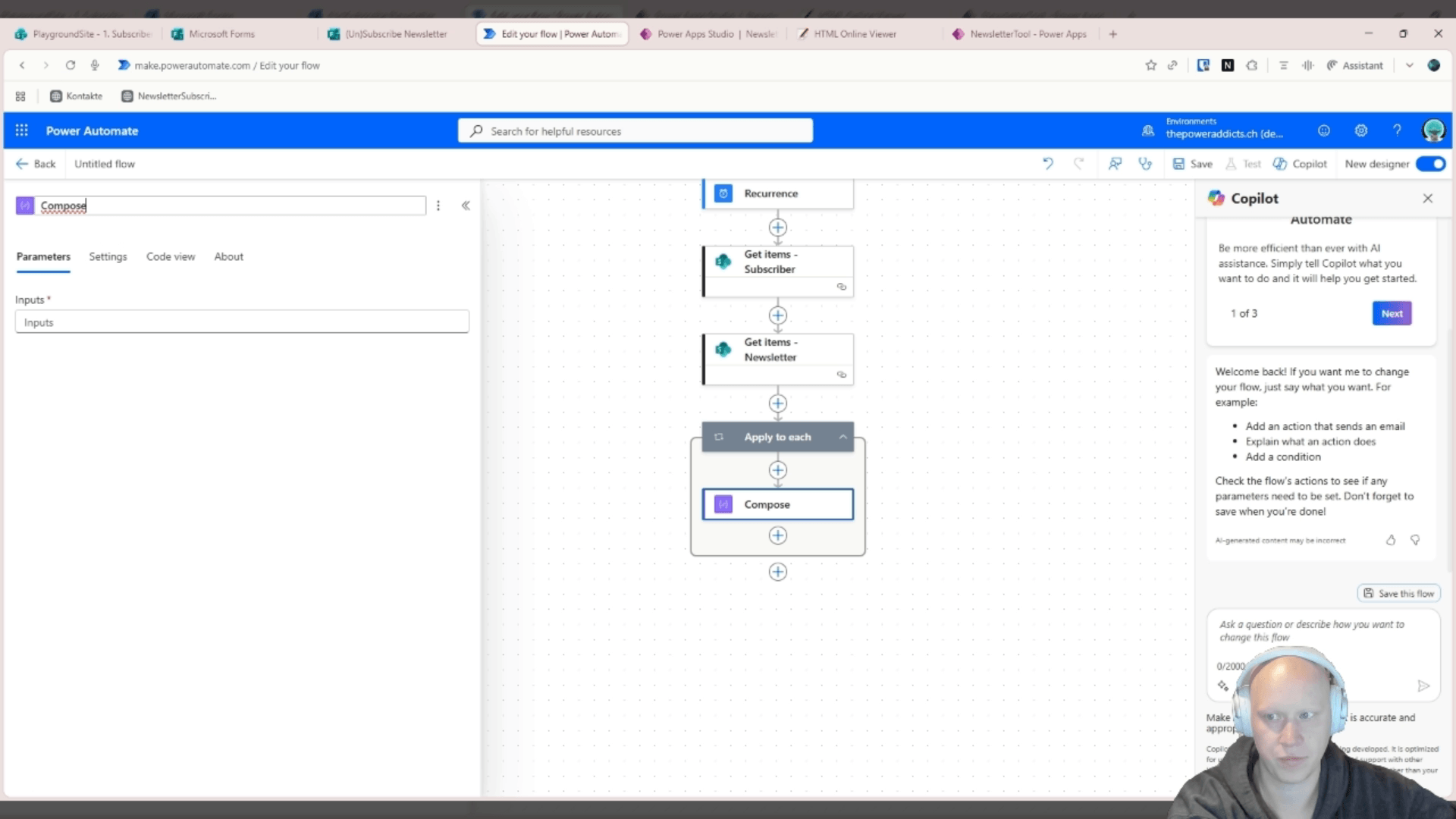The width and height of the screenshot is (1456, 819).
Task: Click the Apply to each header
Action: [x=777, y=437]
